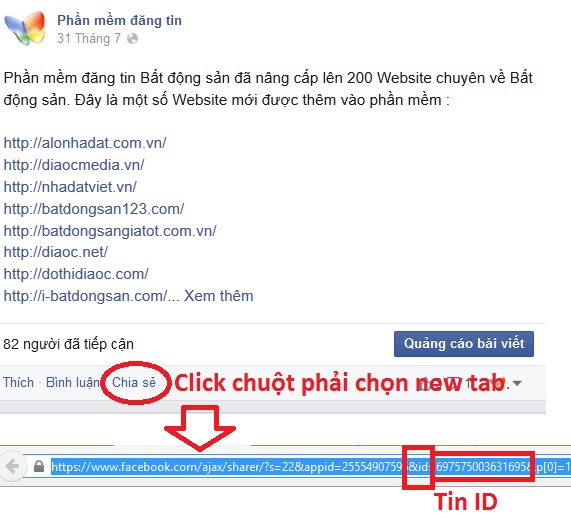571x519 pixels.
Task: Open the batdongsangiatot.com.vn link
Action: click(110, 231)
